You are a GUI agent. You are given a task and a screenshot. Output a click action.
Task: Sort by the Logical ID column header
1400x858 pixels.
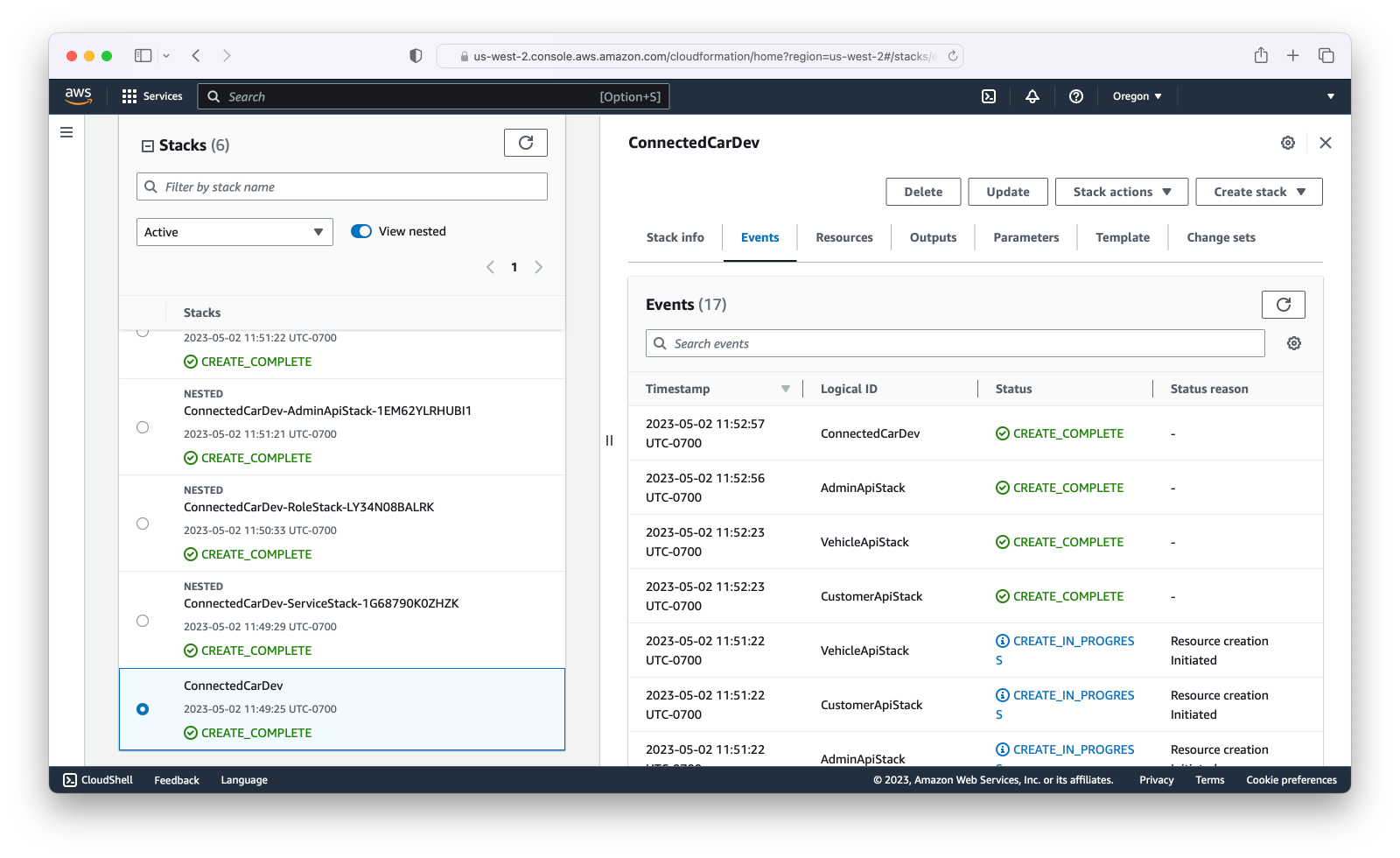pyautogui.click(x=849, y=389)
